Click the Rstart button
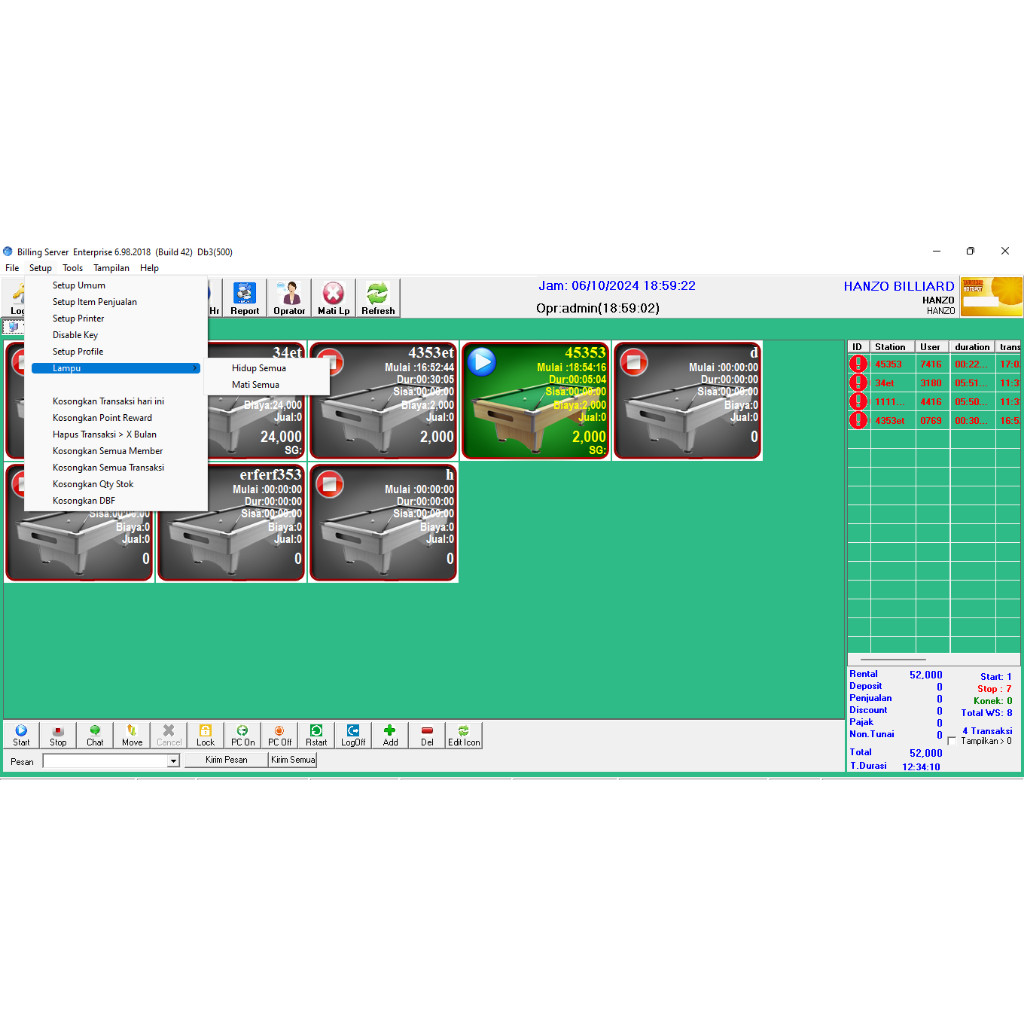Screen dimensions: 1024x1024 (x=316, y=735)
